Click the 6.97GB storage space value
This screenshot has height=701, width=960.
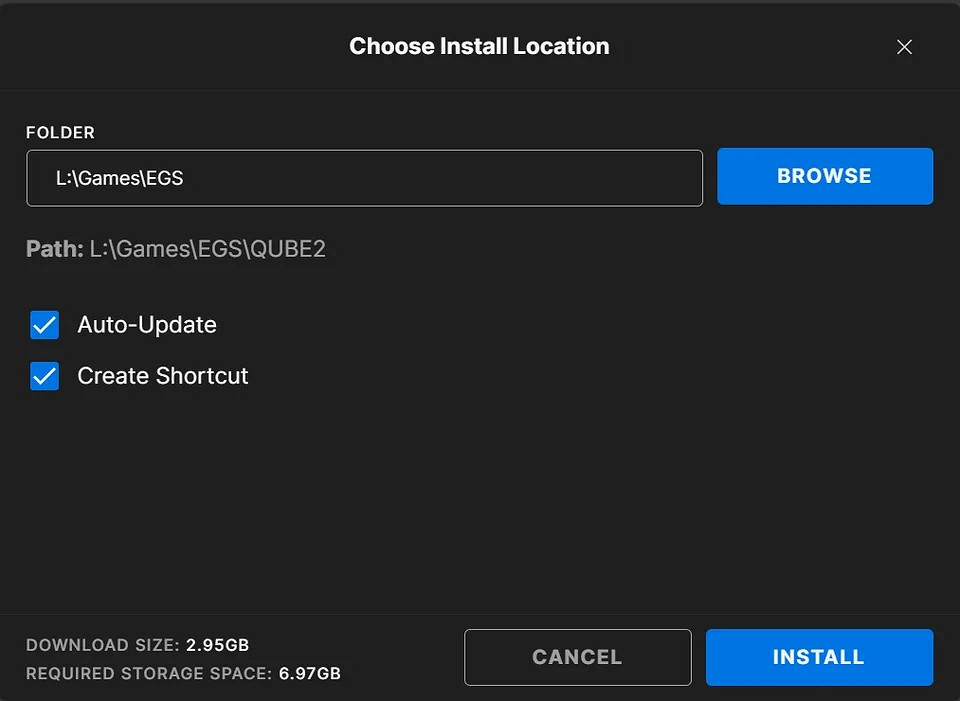click(309, 674)
